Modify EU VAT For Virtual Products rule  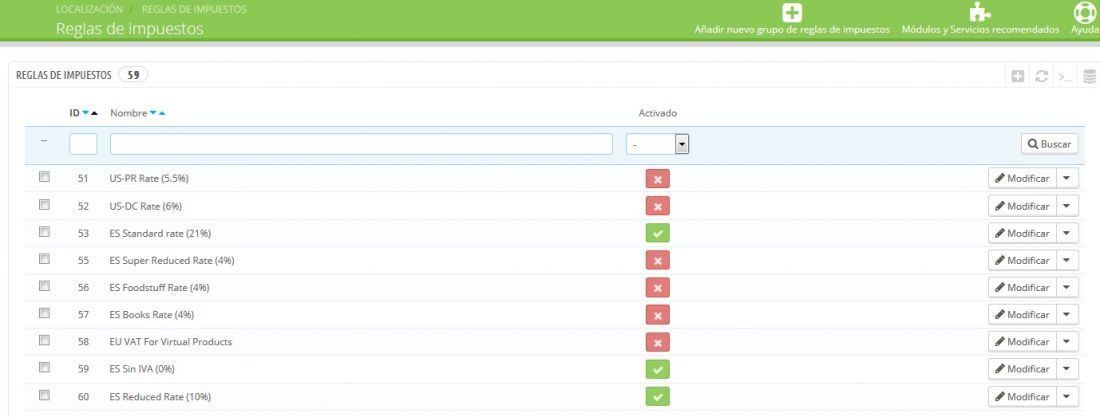[1022, 342]
